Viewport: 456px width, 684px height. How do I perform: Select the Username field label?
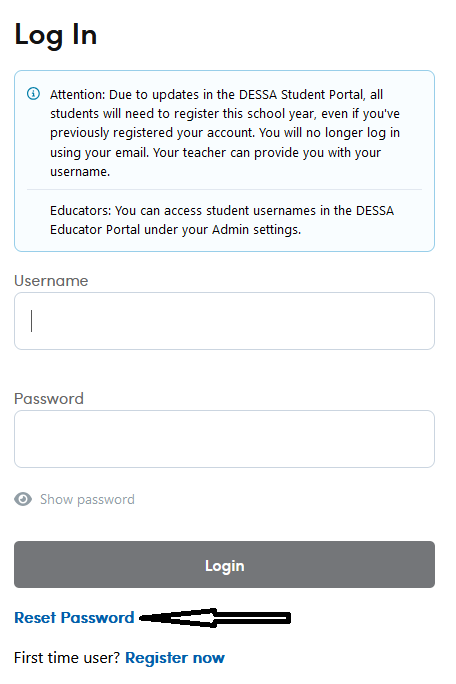pos(51,280)
